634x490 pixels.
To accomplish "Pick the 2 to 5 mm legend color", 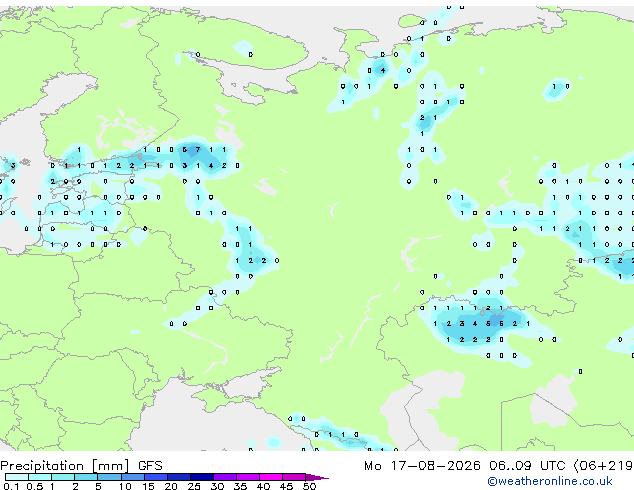I will 86,477.
